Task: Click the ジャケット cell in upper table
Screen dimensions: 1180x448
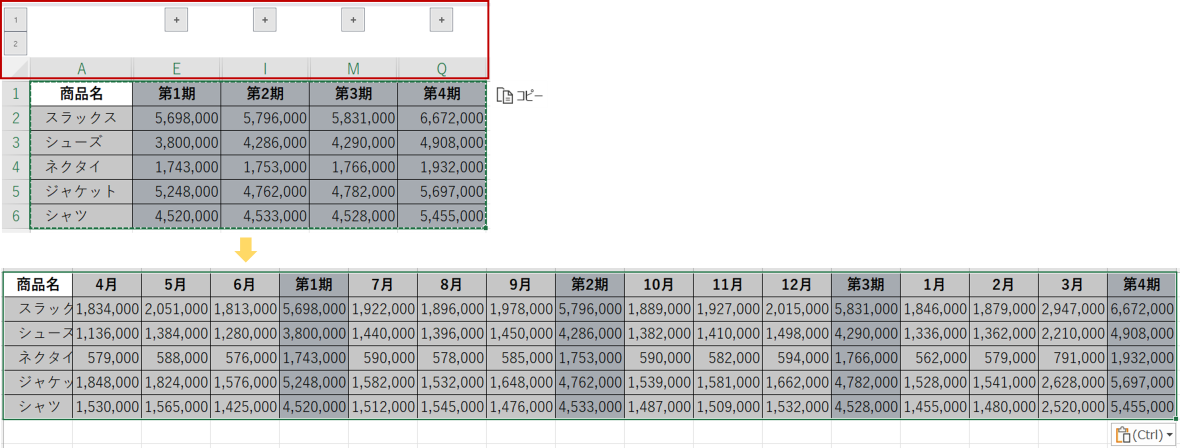Action: coord(81,192)
